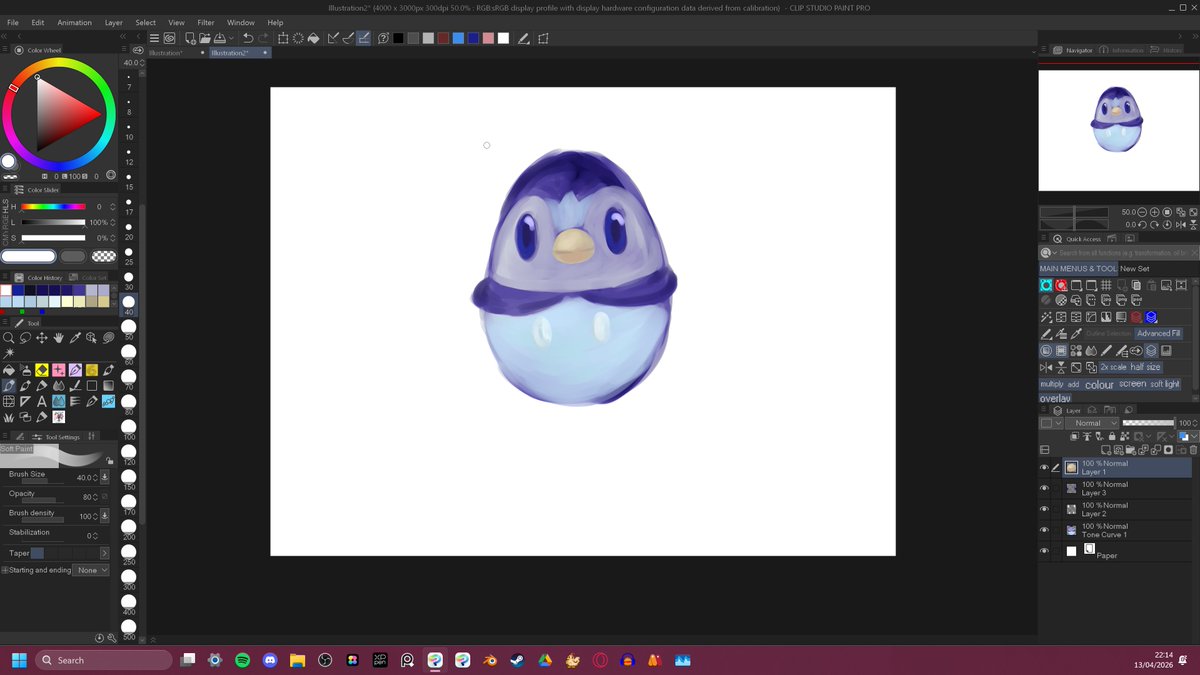The height and width of the screenshot is (675, 1200).
Task: Click the delete layer trash icon
Action: (x=1192, y=450)
